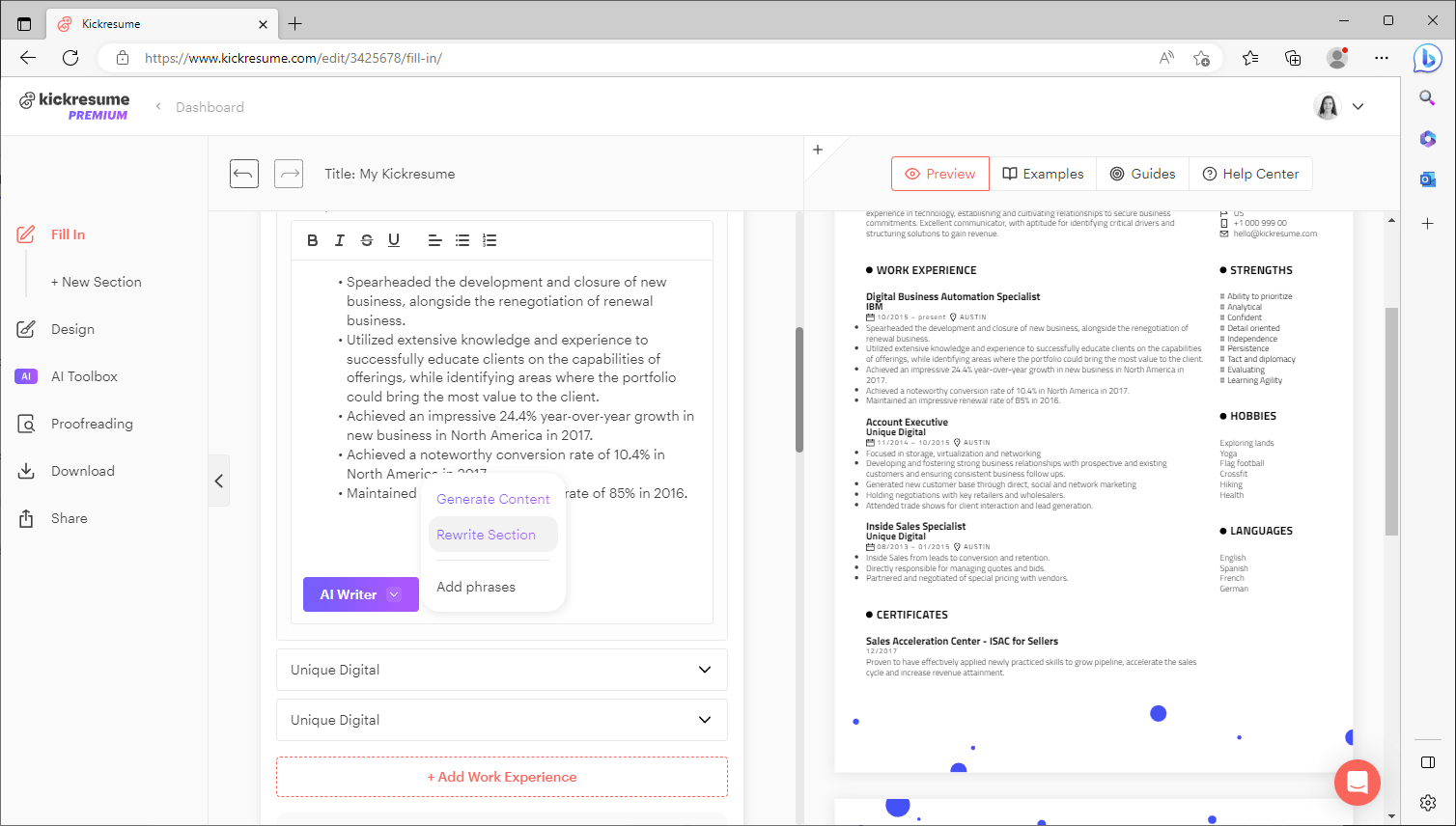Apply strikethrough formatting in editor
Screen dimensions: 1456x826
click(367, 240)
